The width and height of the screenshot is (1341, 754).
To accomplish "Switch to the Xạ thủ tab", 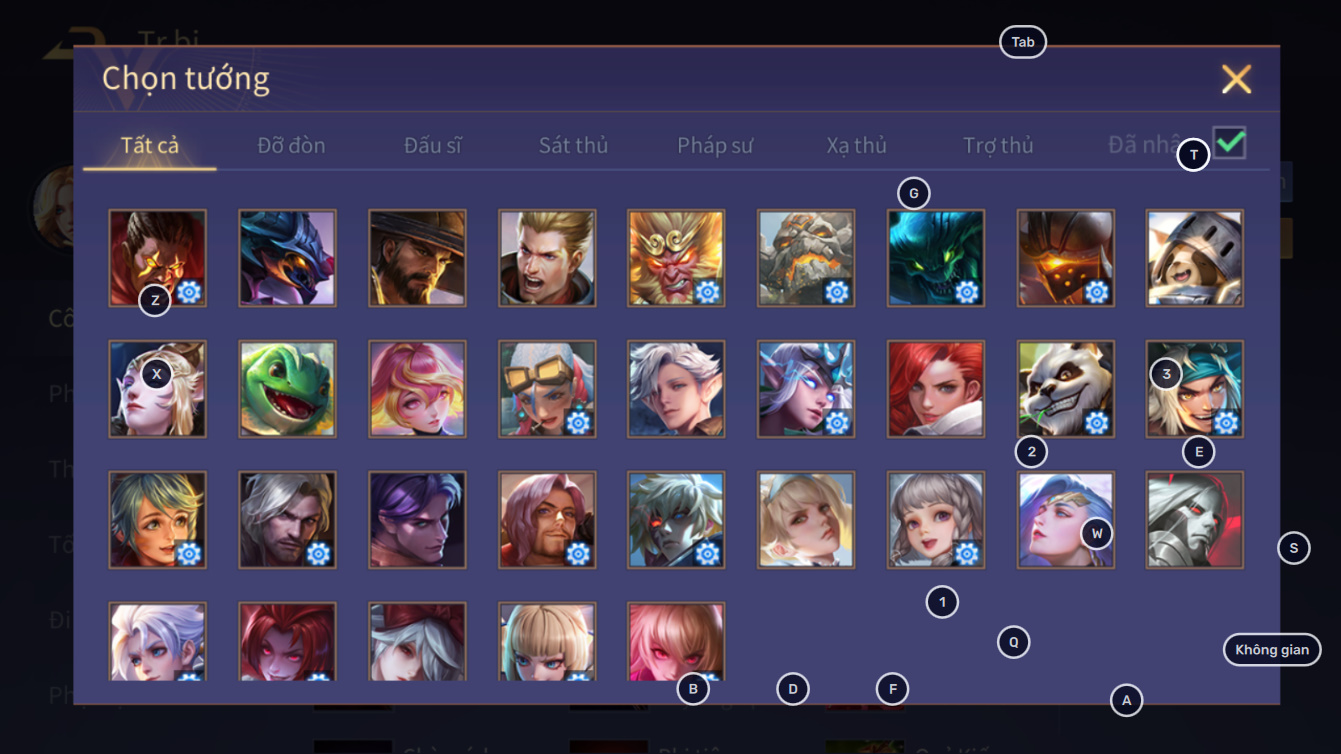I will (856, 145).
